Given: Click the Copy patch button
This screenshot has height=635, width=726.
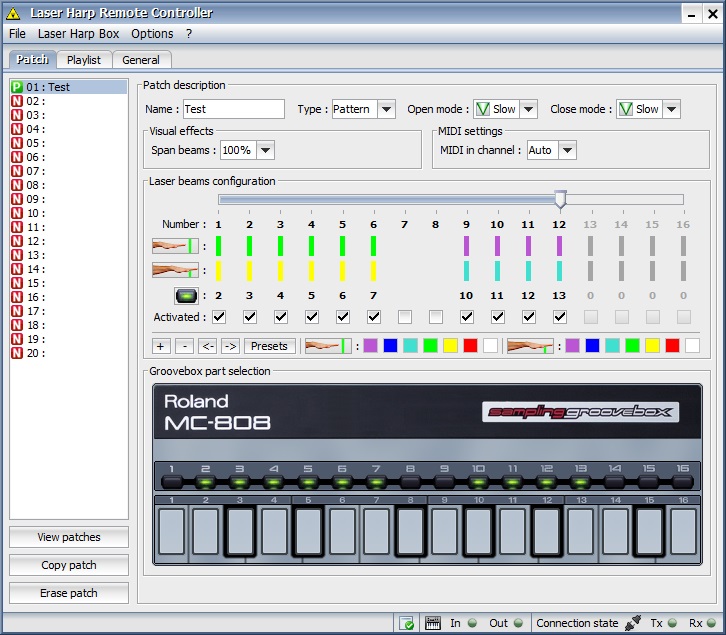Looking at the screenshot, I should (69, 565).
